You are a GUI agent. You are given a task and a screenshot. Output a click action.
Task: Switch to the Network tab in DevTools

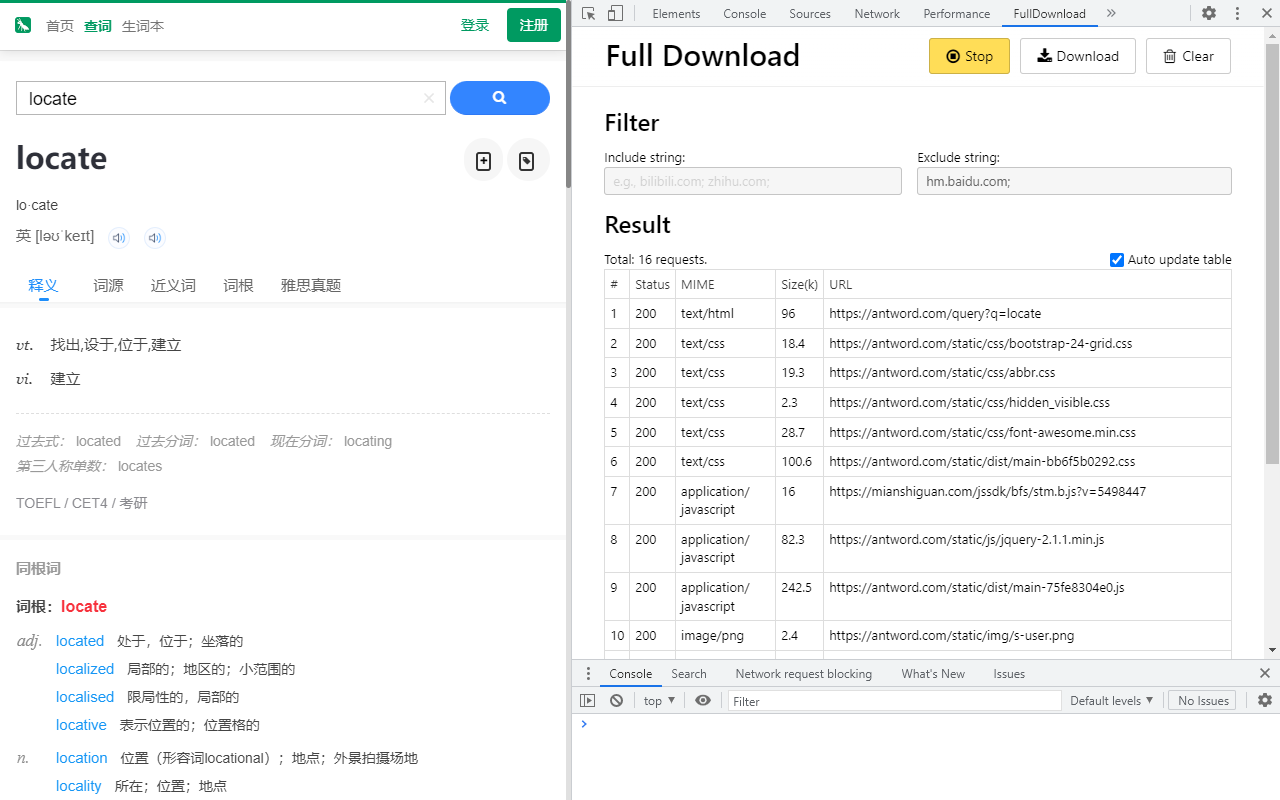(877, 13)
